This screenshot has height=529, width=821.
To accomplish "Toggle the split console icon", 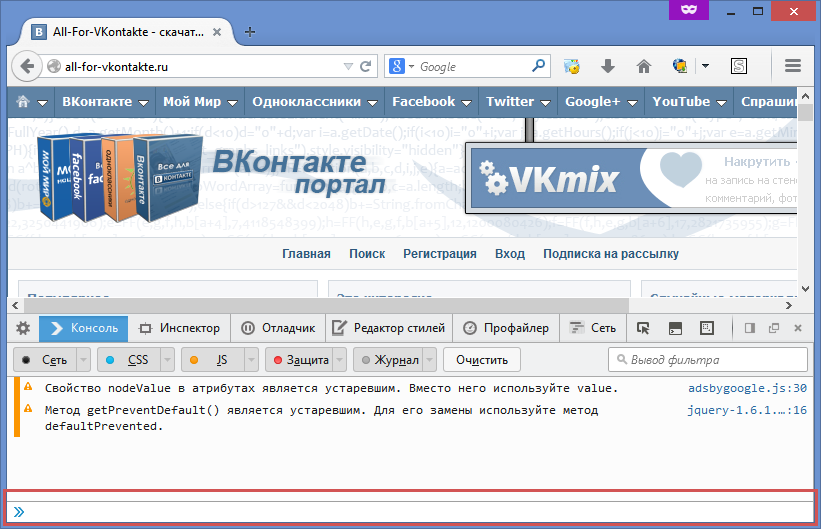I will 675,328.
